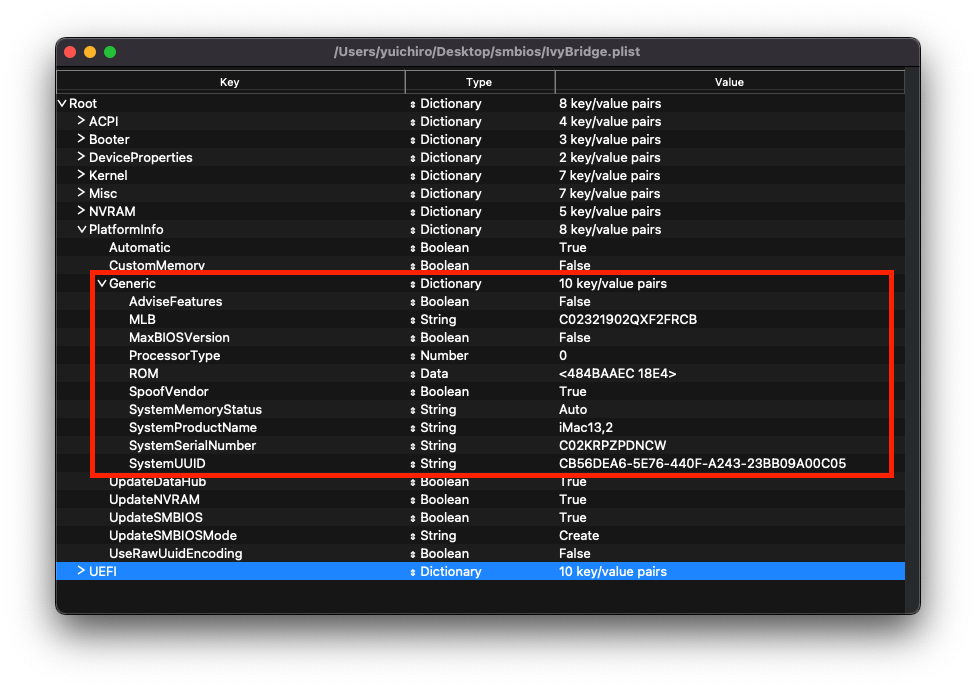Click the yellow minimize window button
This screenshot has width=976, height=688.
coord(90,52)
